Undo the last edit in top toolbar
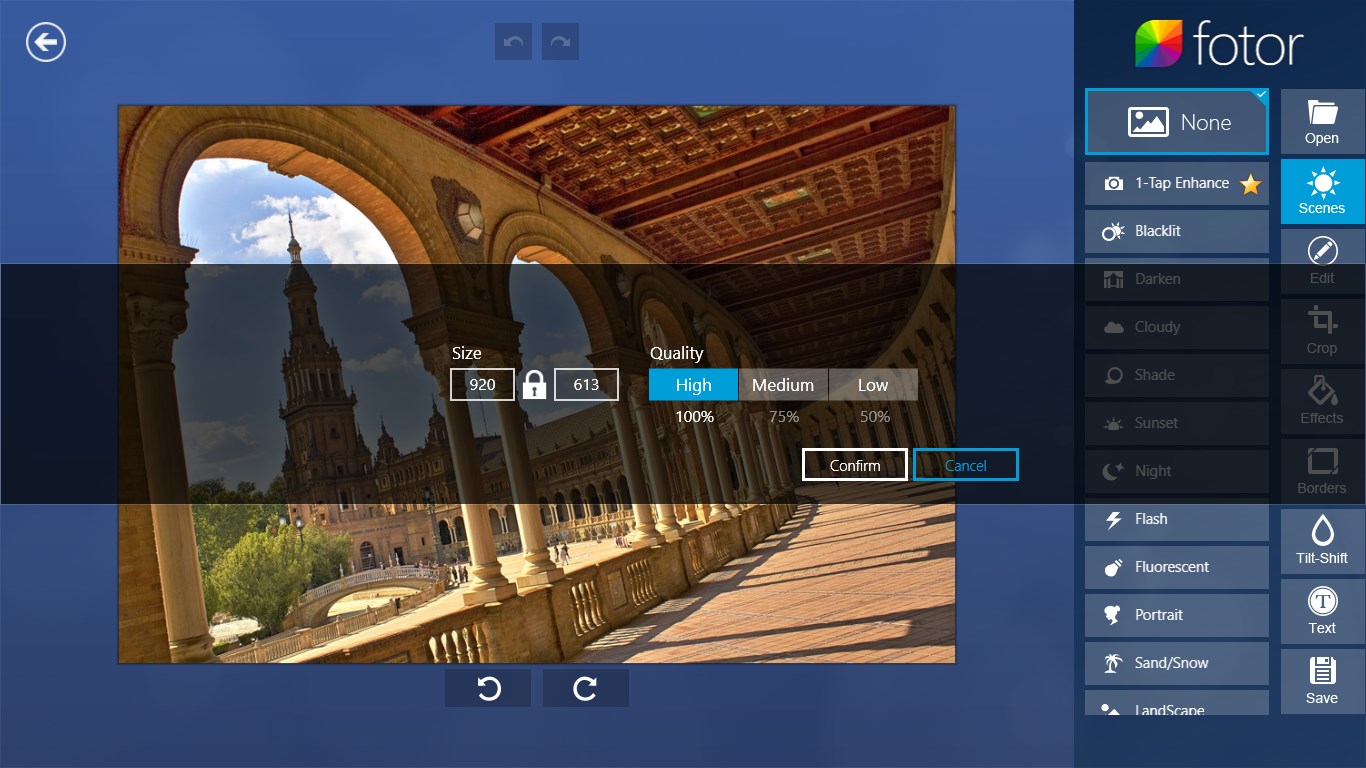1366x768 pixels. (513, 42)
